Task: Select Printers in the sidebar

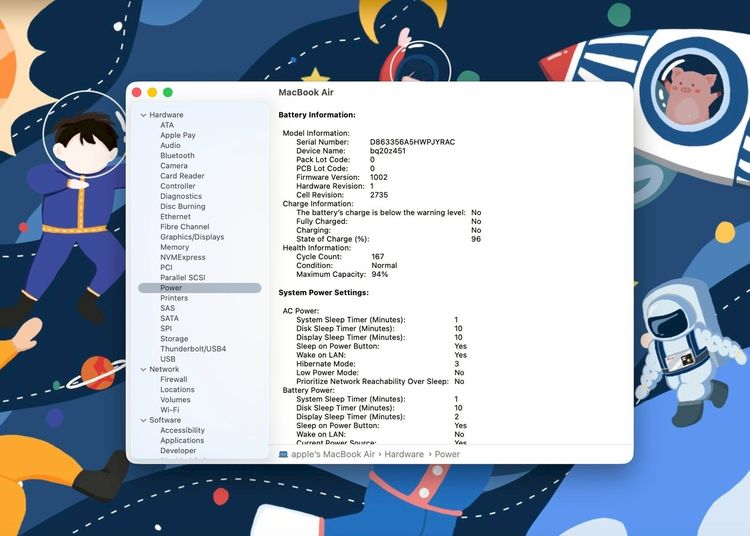Action: [174, 298]
